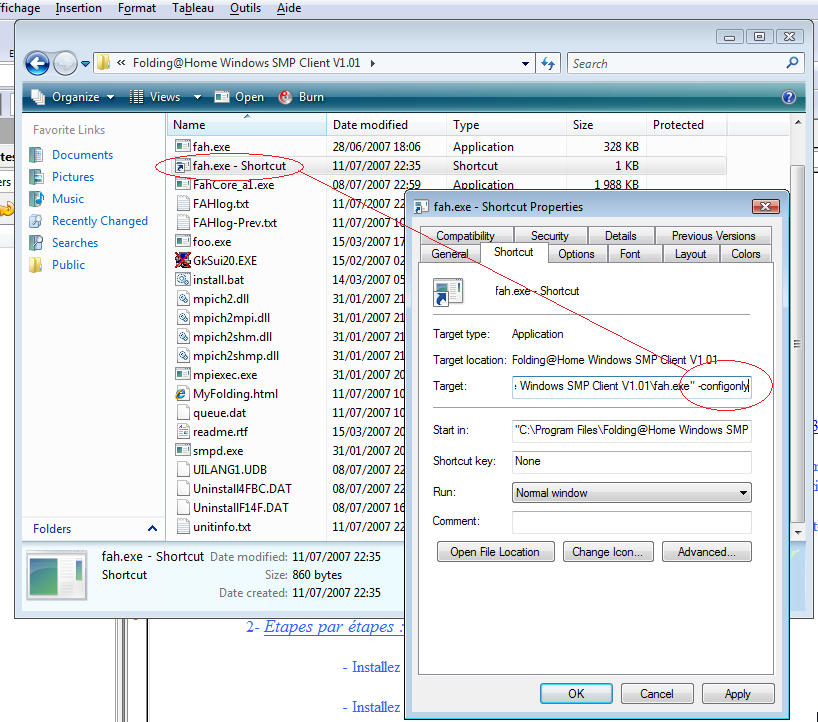Click the Change Icon button
818x722 pixels.
(608, 552)
